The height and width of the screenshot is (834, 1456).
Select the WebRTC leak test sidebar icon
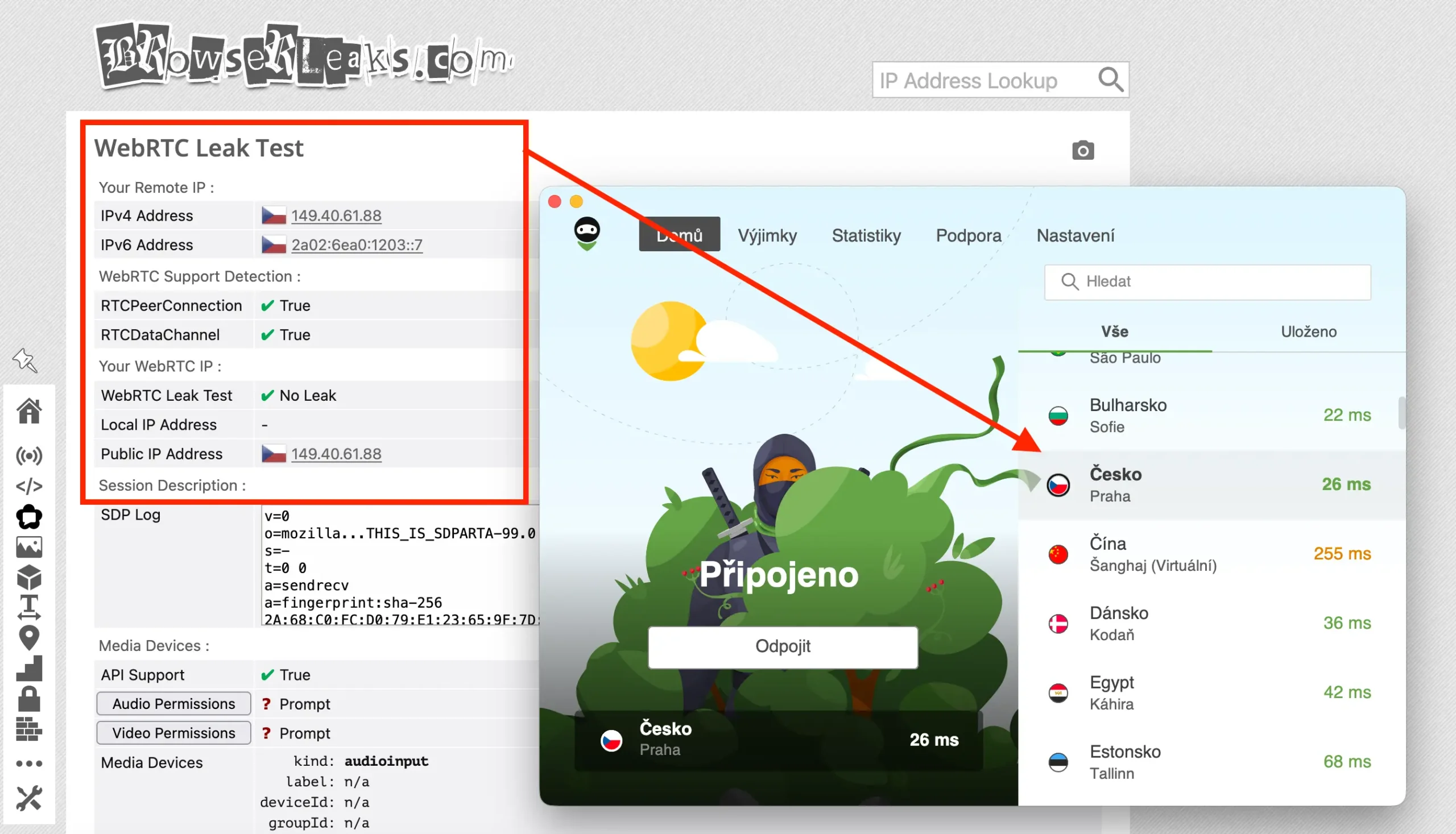click(28, 455)
